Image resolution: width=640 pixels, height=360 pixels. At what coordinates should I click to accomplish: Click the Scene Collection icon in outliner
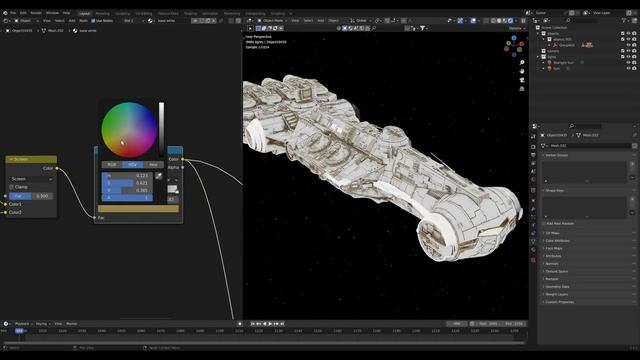tap(538, 27)
